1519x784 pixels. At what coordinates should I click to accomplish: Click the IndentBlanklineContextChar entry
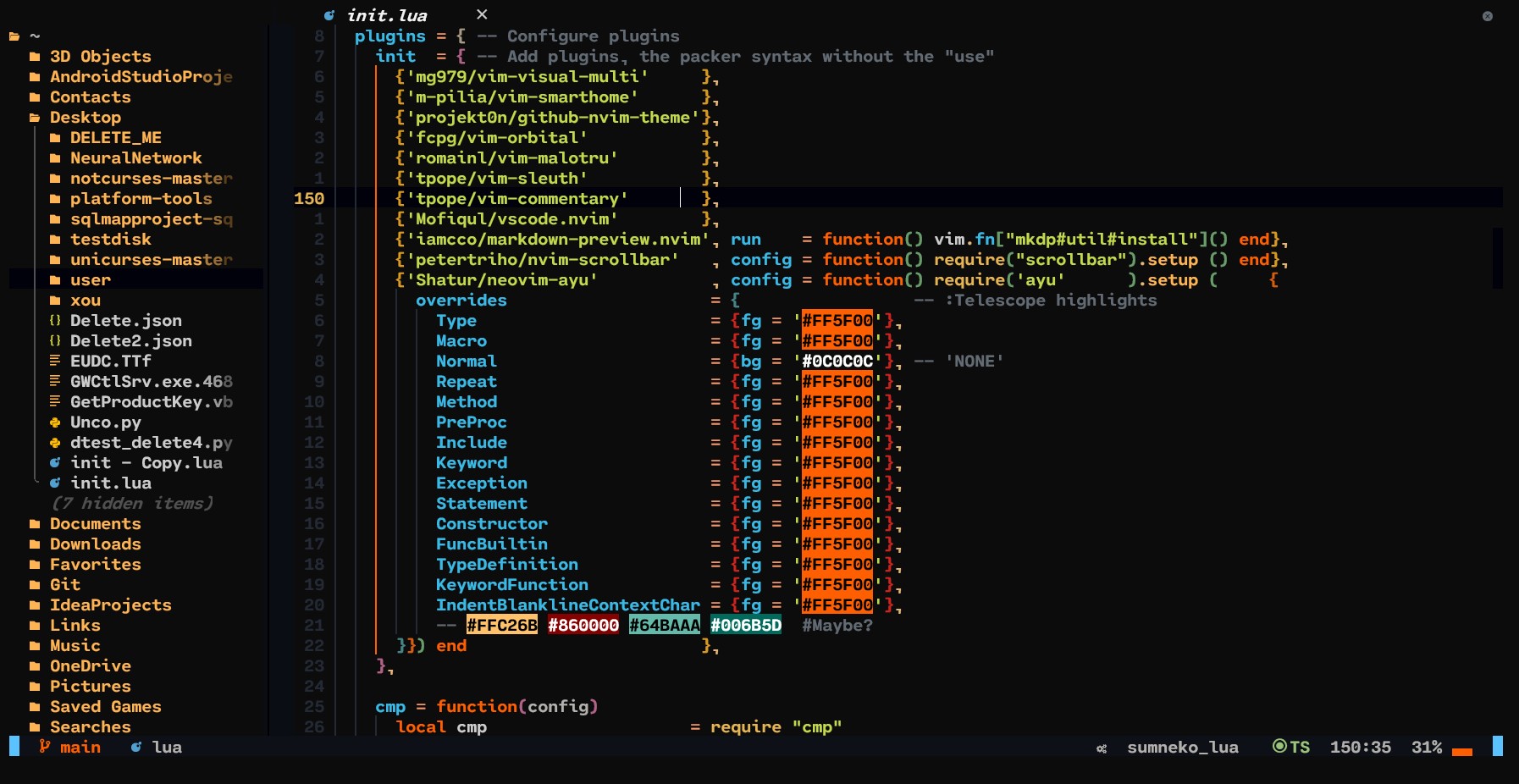(x=568, y=605)
